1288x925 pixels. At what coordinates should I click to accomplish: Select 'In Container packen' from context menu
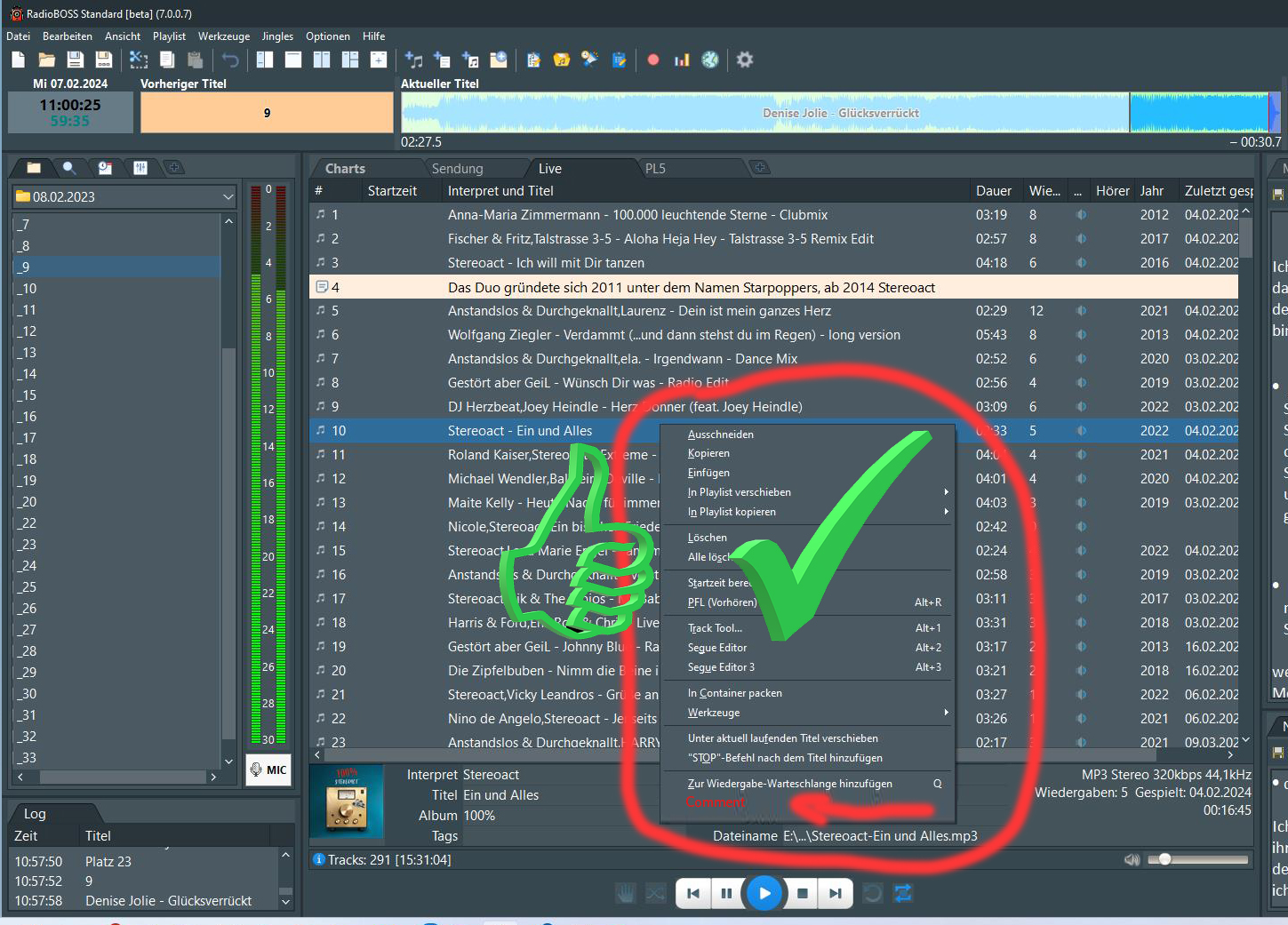click(735, 693)
